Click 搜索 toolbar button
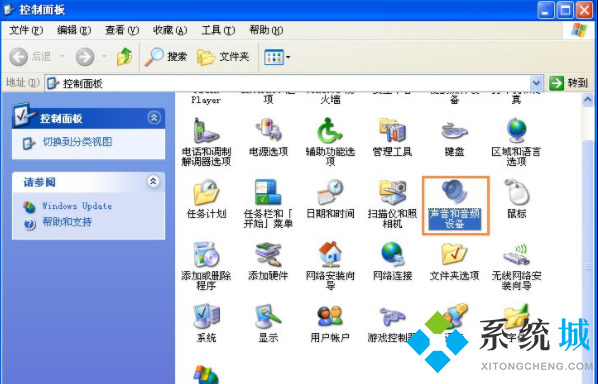The image size is (598, 384). click(x=166, y=57)
